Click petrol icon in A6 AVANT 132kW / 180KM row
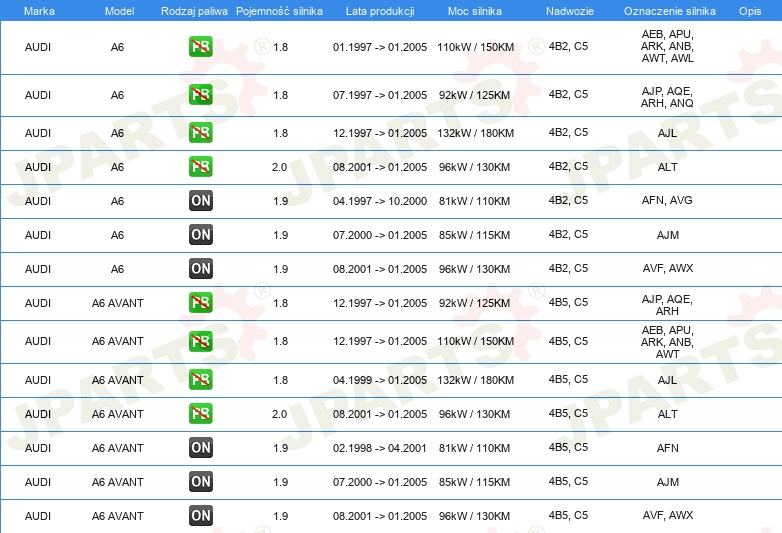Viewport: 782px width, 533px height. (x=200, y=379)
